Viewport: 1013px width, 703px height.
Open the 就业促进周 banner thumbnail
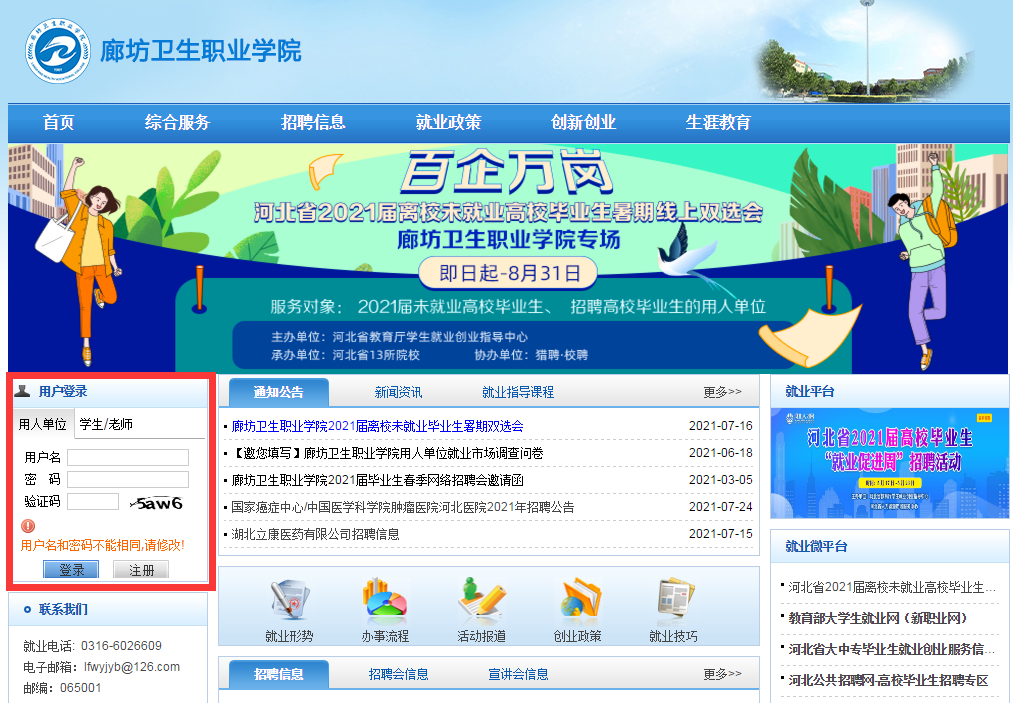(x=889, y=462)
